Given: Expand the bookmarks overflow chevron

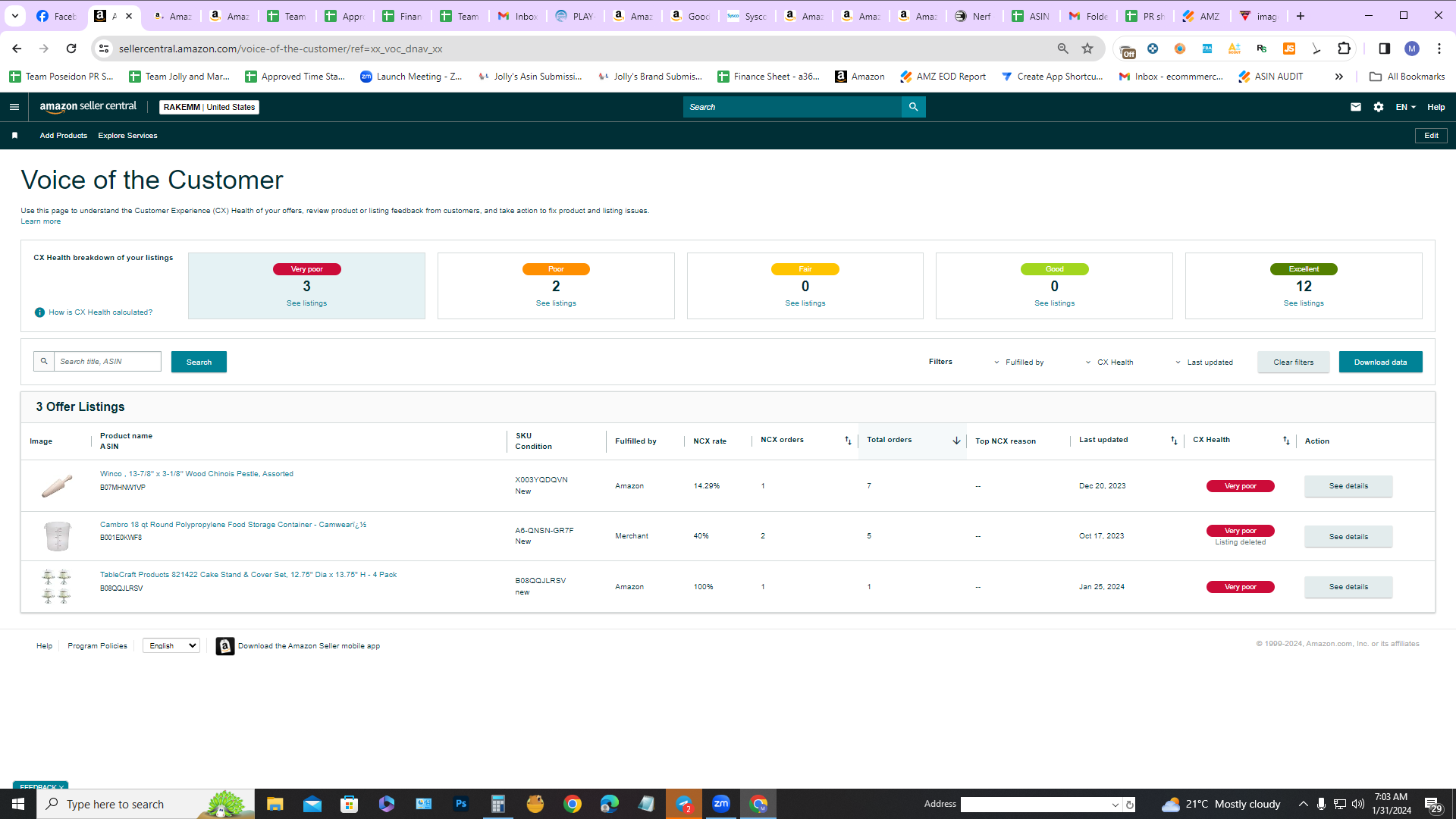Looking at the screenshot, I should [x=1339, y=77].
